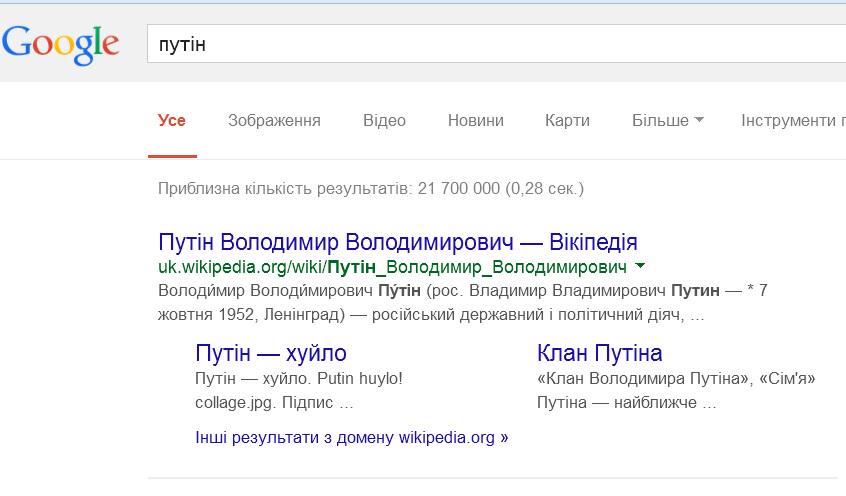Focus the search box containing 'путін'
Screen dimensions: 846x496
coord(496,44)
